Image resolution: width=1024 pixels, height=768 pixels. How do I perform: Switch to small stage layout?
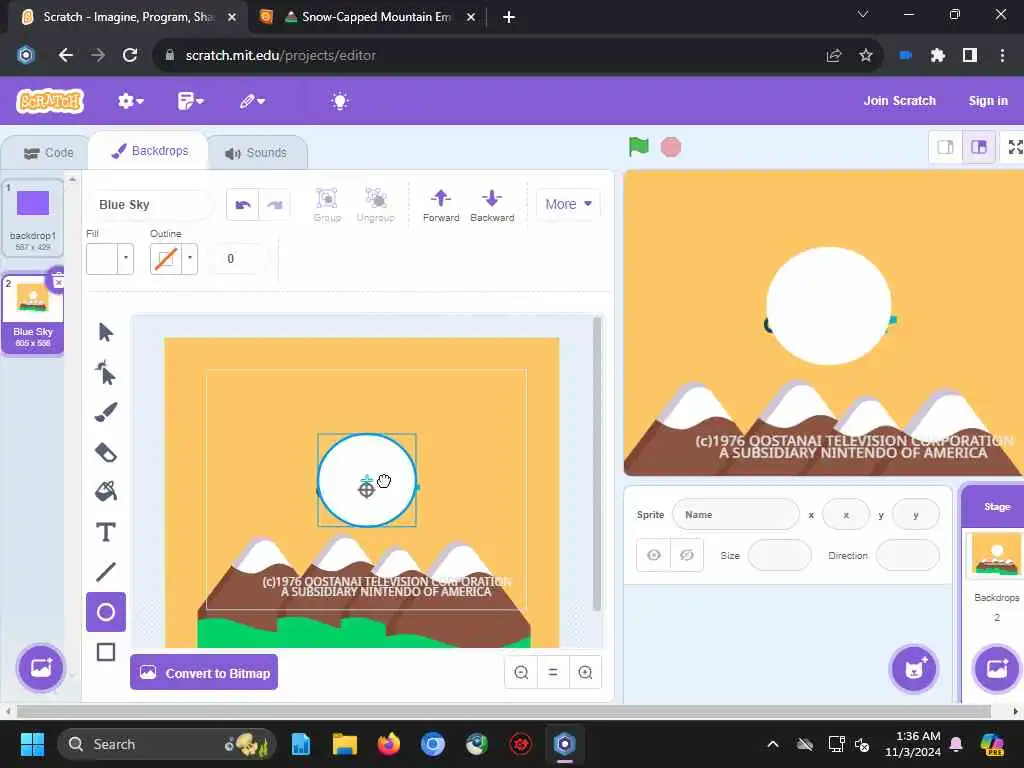tap(945, 147)
